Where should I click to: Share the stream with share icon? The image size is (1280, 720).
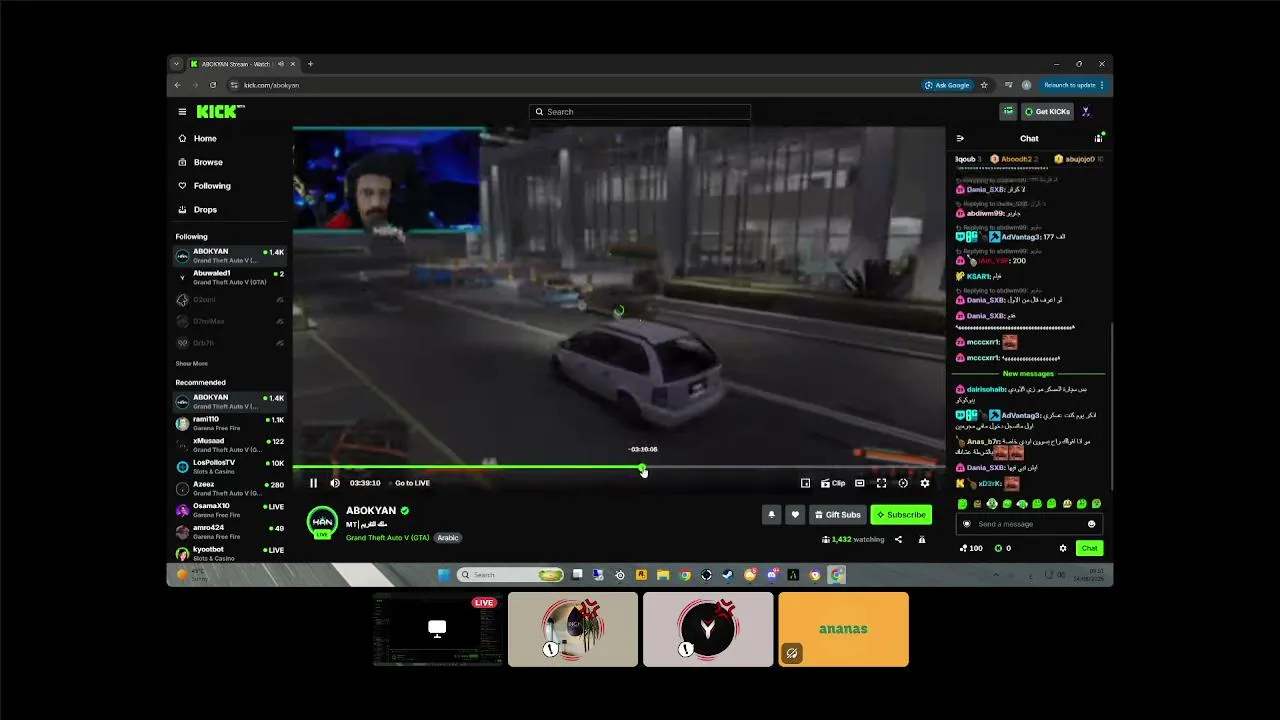pos(898,540)
